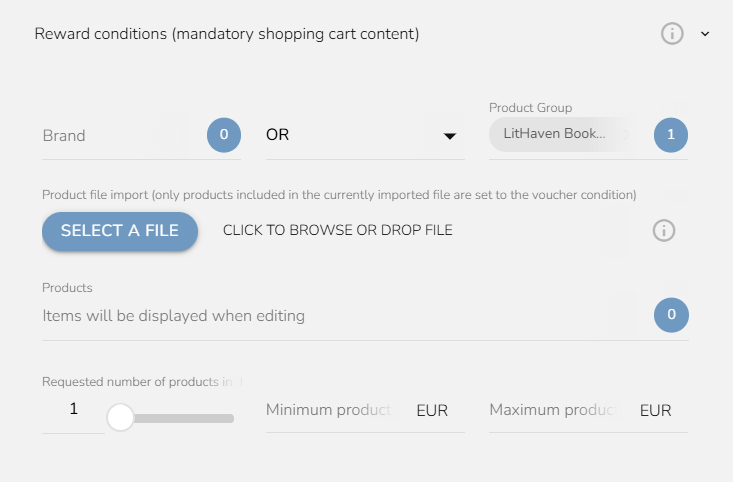
Task: Click the Product Group field label
Action: [530, 108]
